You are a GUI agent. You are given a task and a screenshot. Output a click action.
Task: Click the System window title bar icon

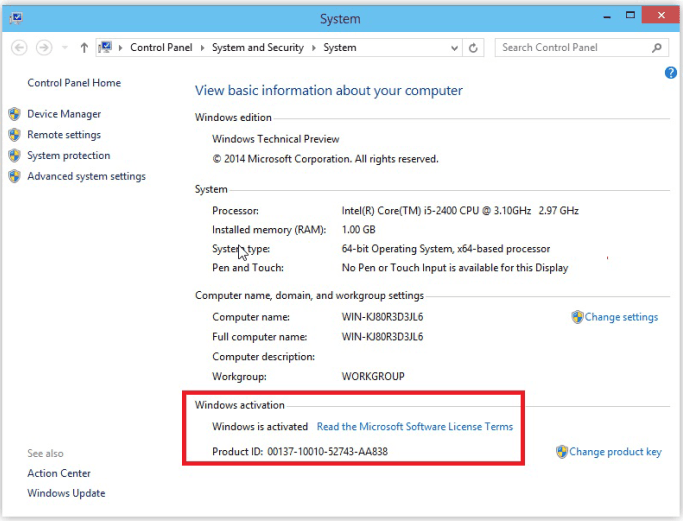click(x=16, y=18)
